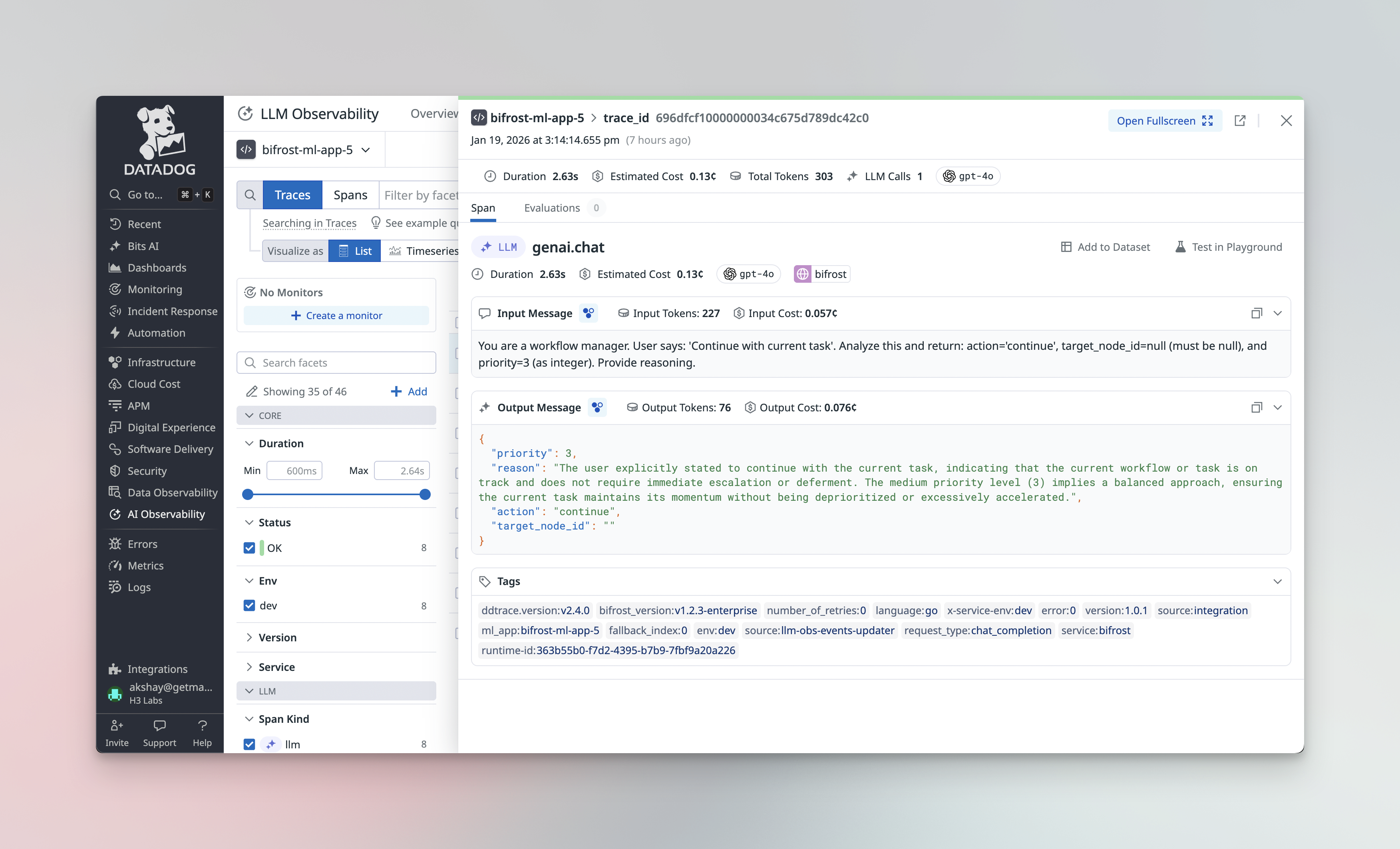This screenshot has width=1400, height=849.
Task: Click the Search facets field
Action: pos(336,362)
